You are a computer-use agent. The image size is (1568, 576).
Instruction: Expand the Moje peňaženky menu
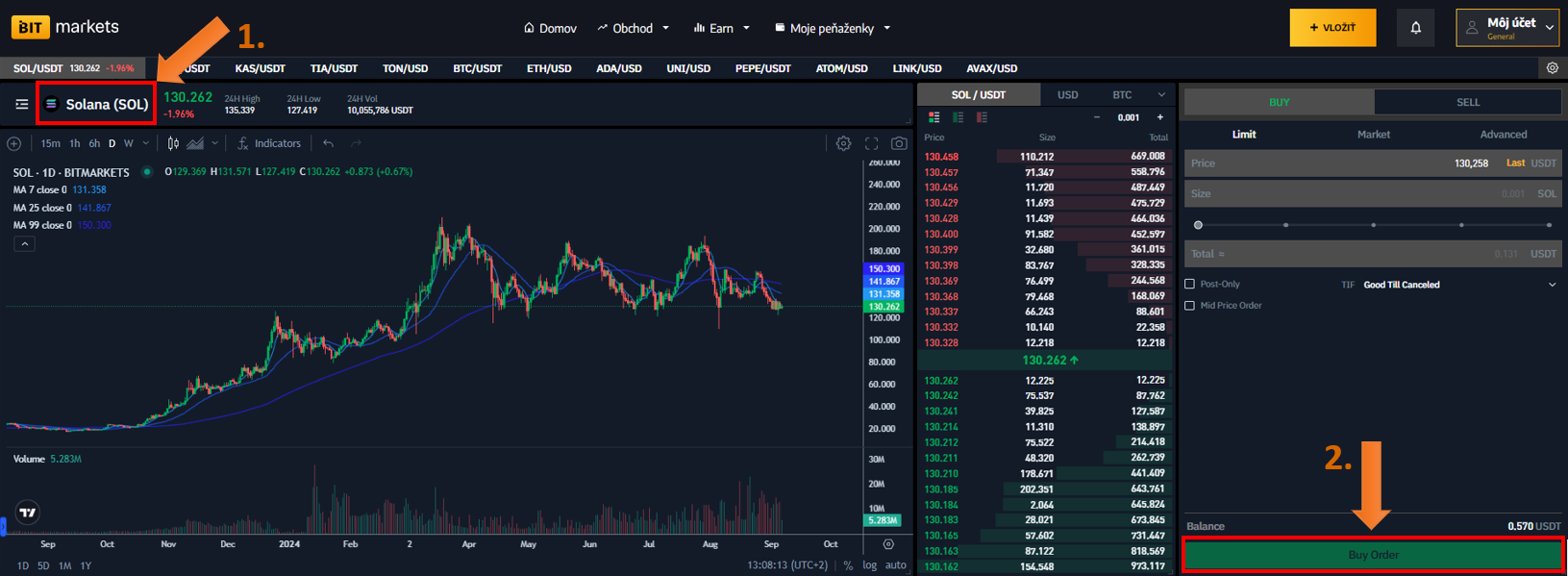click(832, 28)
